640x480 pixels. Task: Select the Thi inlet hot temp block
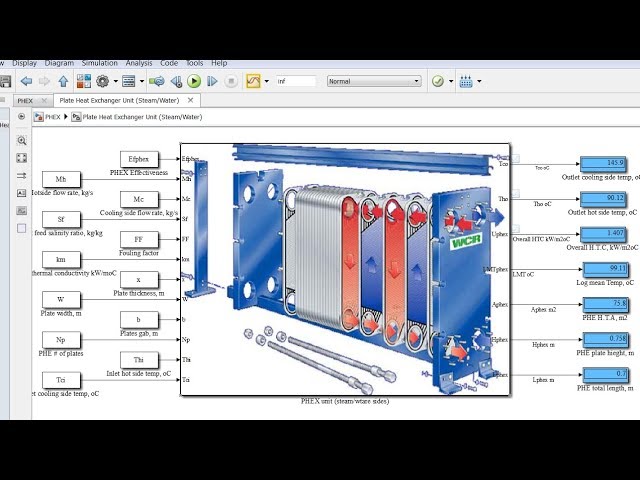[139, 360]
